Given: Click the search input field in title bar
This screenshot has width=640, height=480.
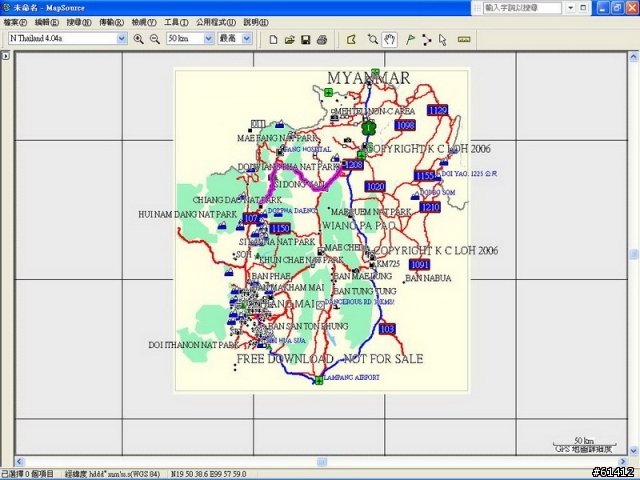Looking at the screenshot, I should click(522, 8).
